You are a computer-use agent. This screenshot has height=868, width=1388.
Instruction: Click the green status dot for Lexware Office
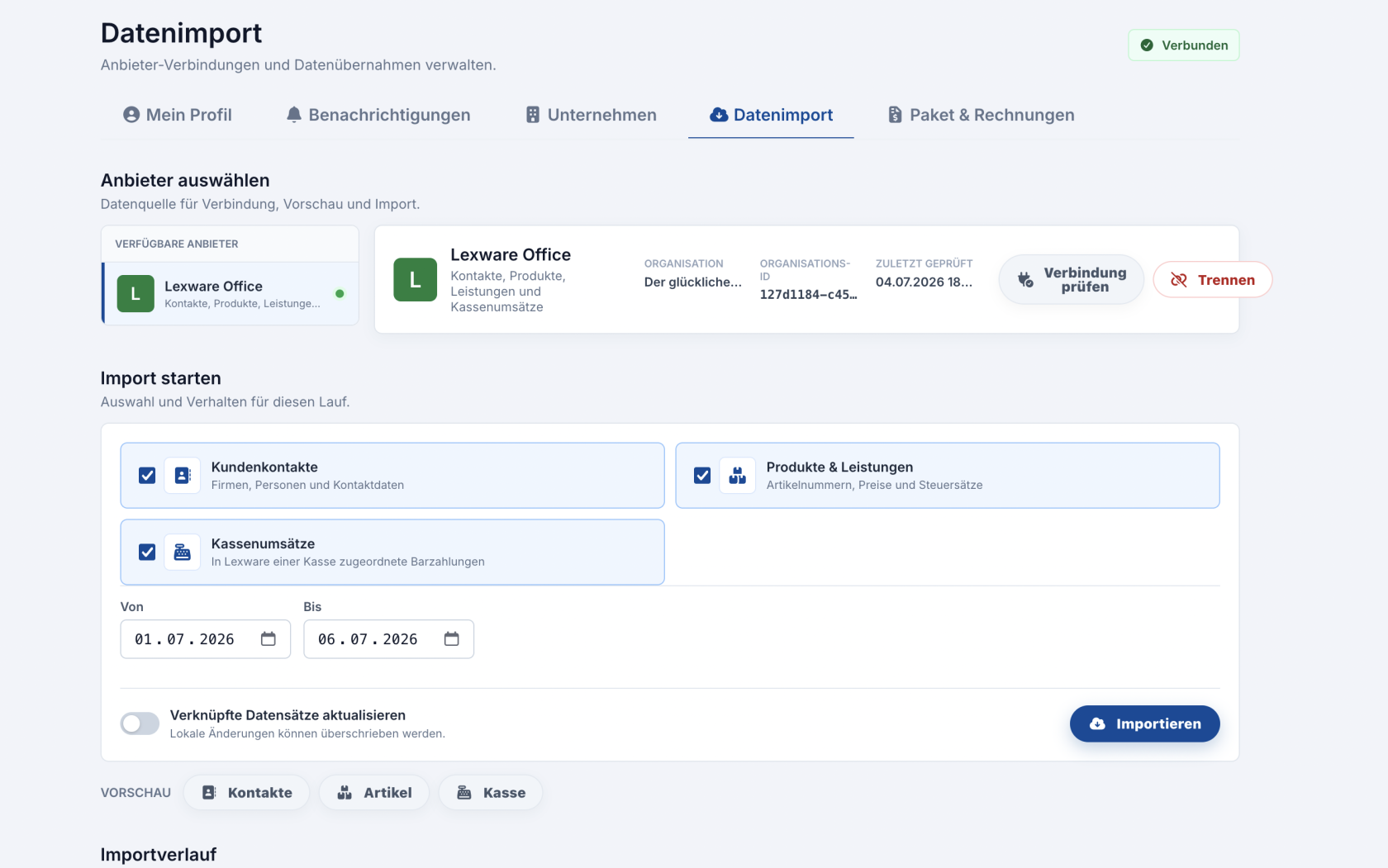pyautogui.click(x=340, y=294)
